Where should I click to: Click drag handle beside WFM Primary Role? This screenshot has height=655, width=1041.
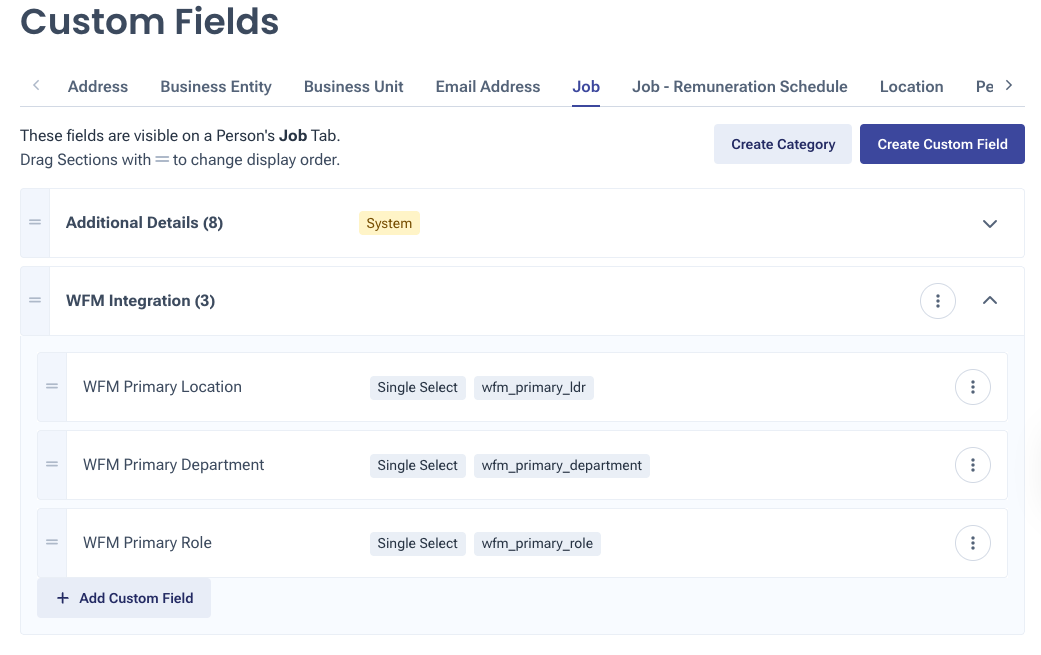coord(52,543)
